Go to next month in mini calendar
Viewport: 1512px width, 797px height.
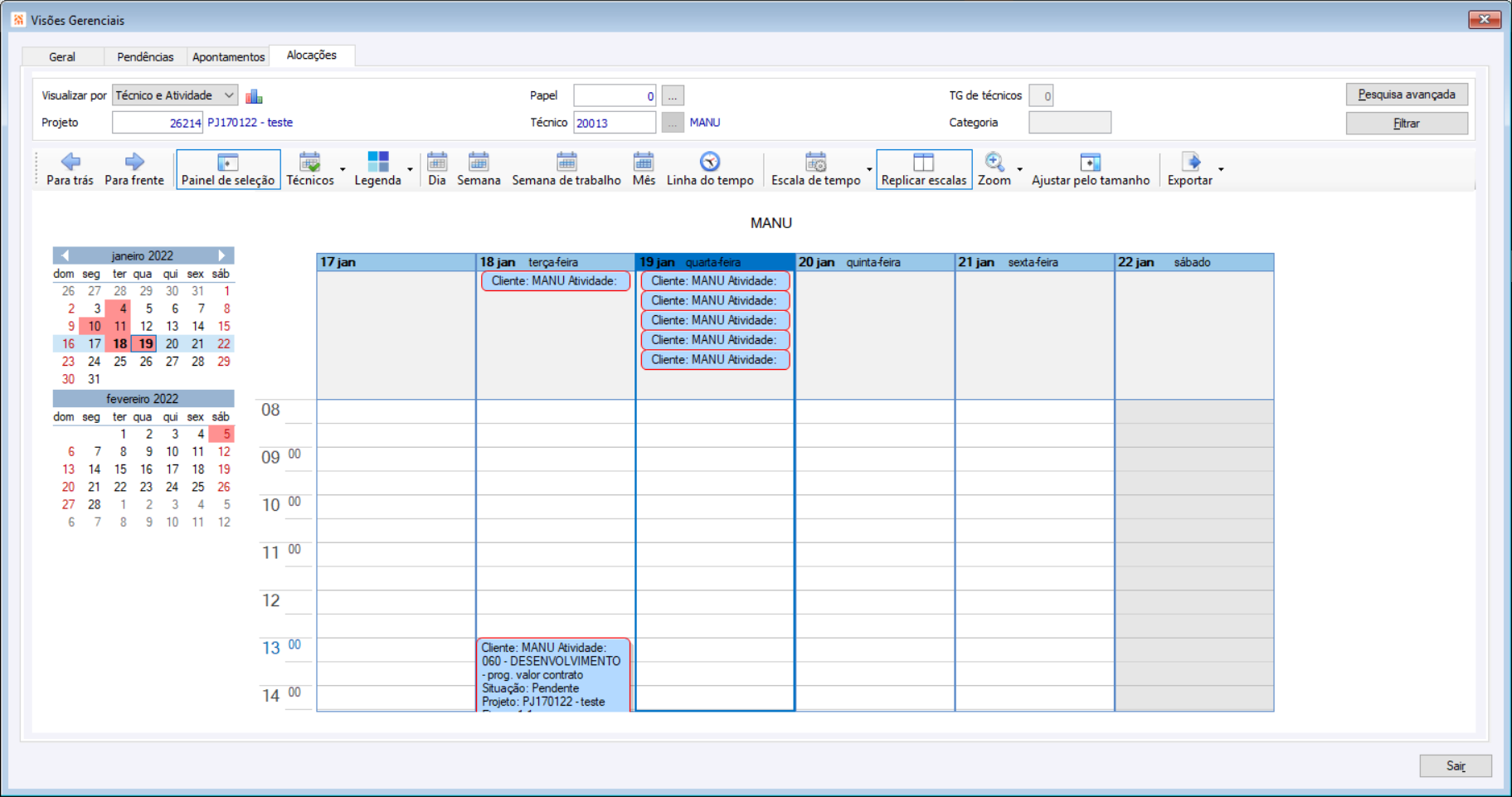[221, 255]
